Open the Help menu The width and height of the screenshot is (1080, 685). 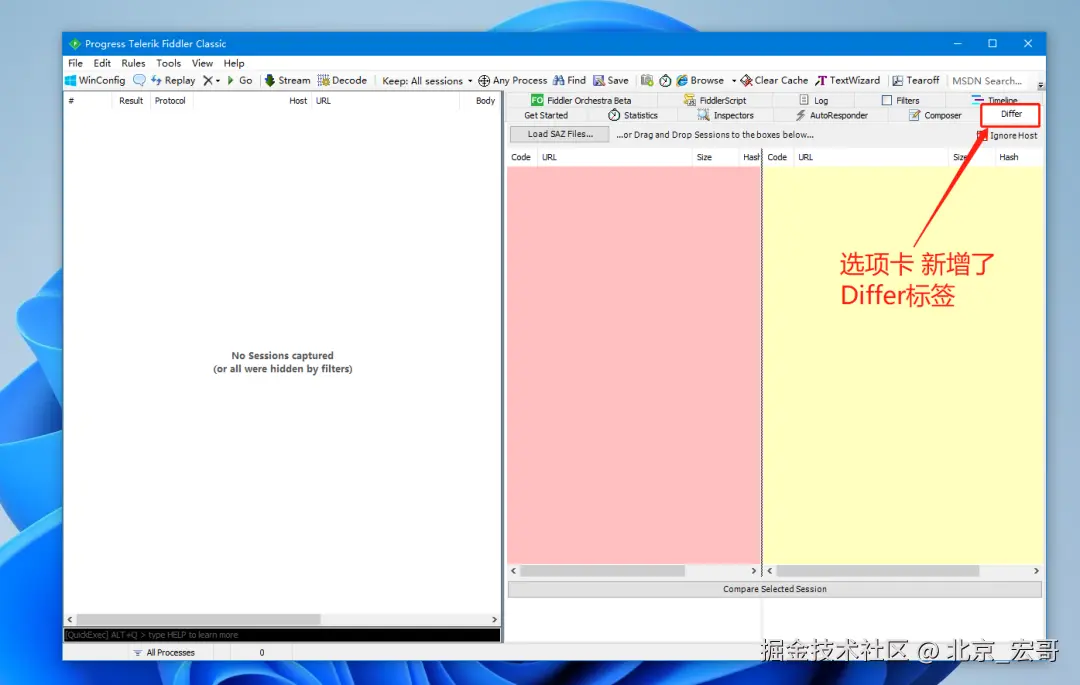click(x=233, y=63)
